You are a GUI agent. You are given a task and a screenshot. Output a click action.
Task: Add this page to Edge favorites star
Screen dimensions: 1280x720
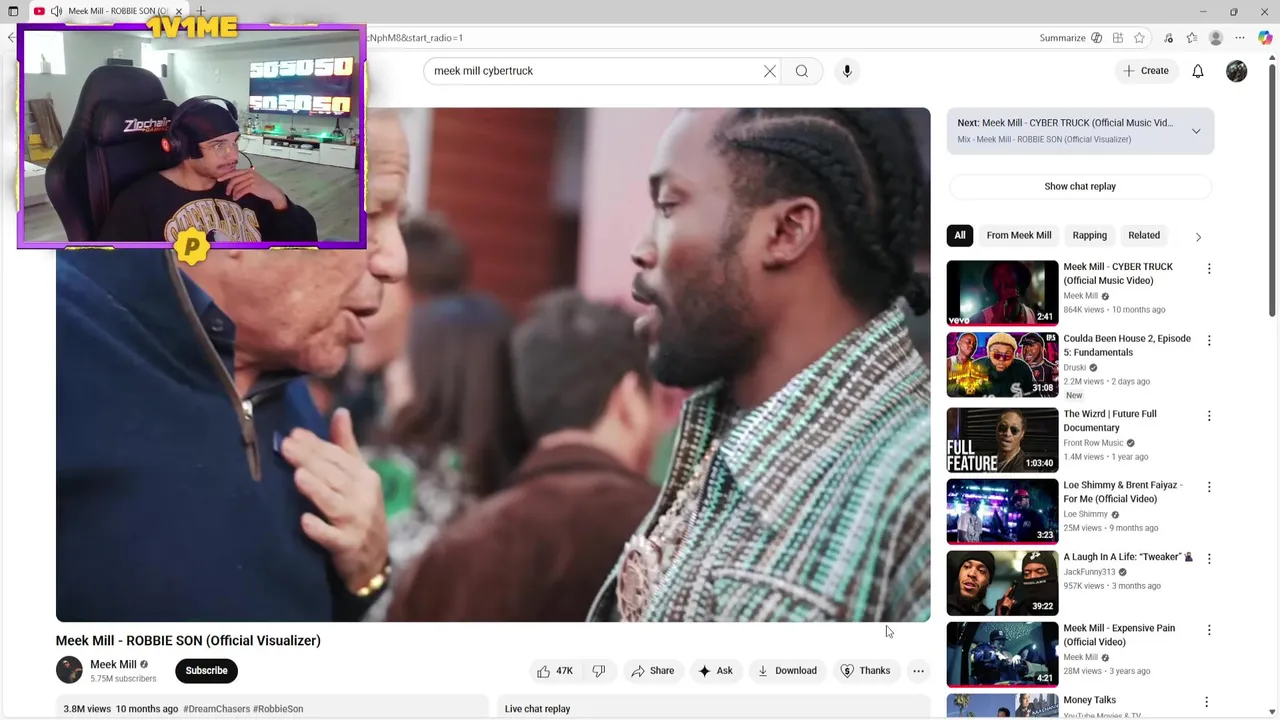pos(1139,38)
